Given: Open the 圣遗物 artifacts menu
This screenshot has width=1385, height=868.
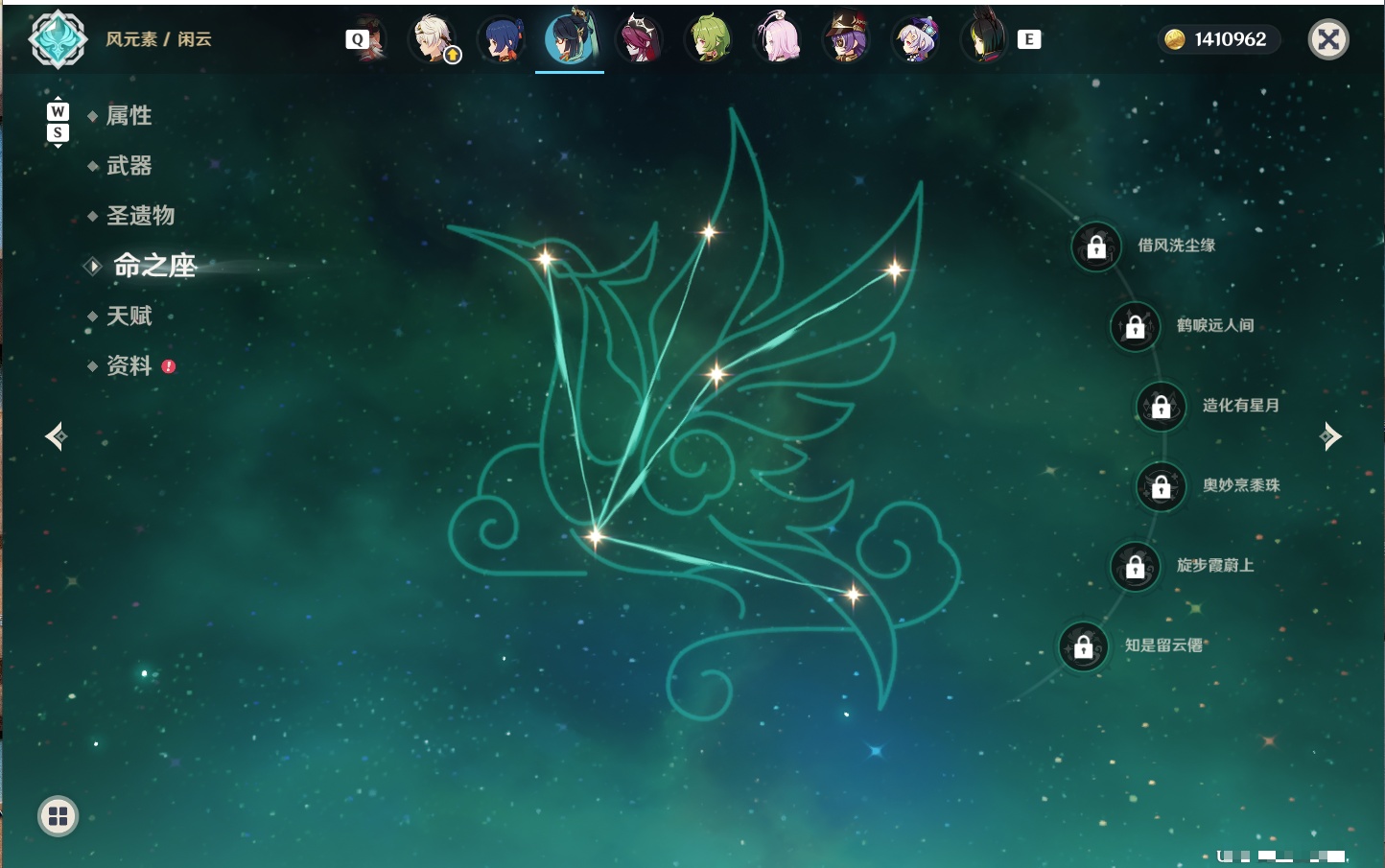Looking at the screenshot, I should pos(140,216).
